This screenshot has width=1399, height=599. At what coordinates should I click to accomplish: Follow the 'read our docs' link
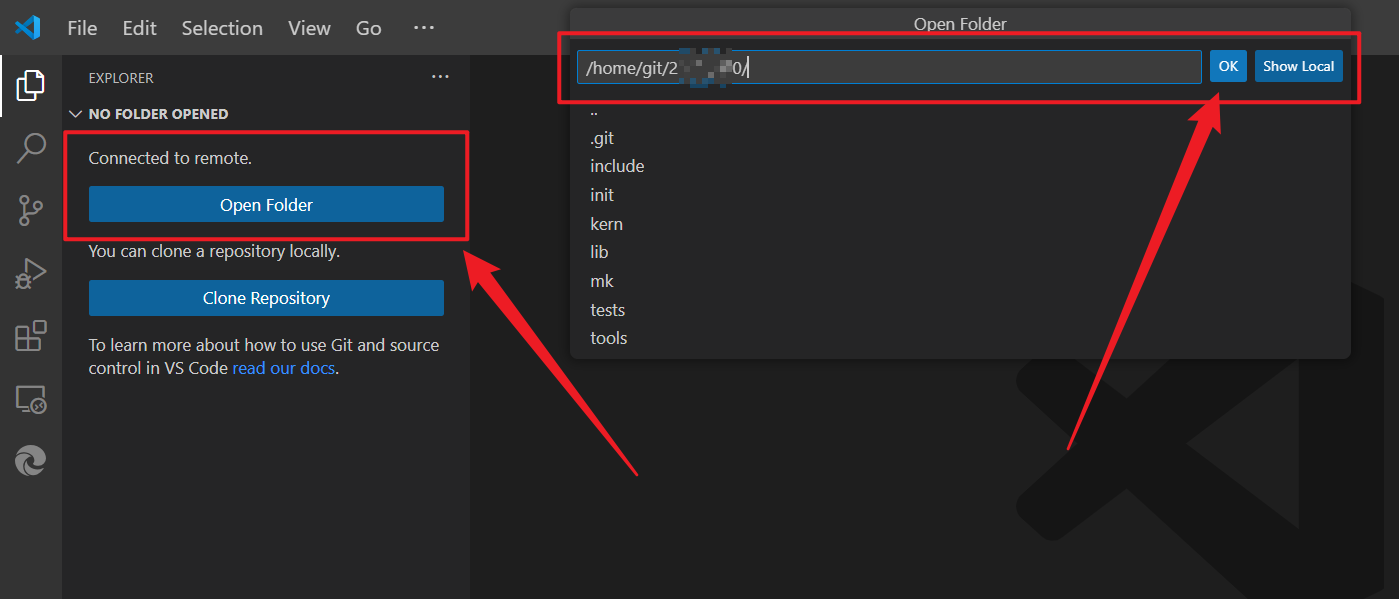pyautogui.click(x=285, y=368)
